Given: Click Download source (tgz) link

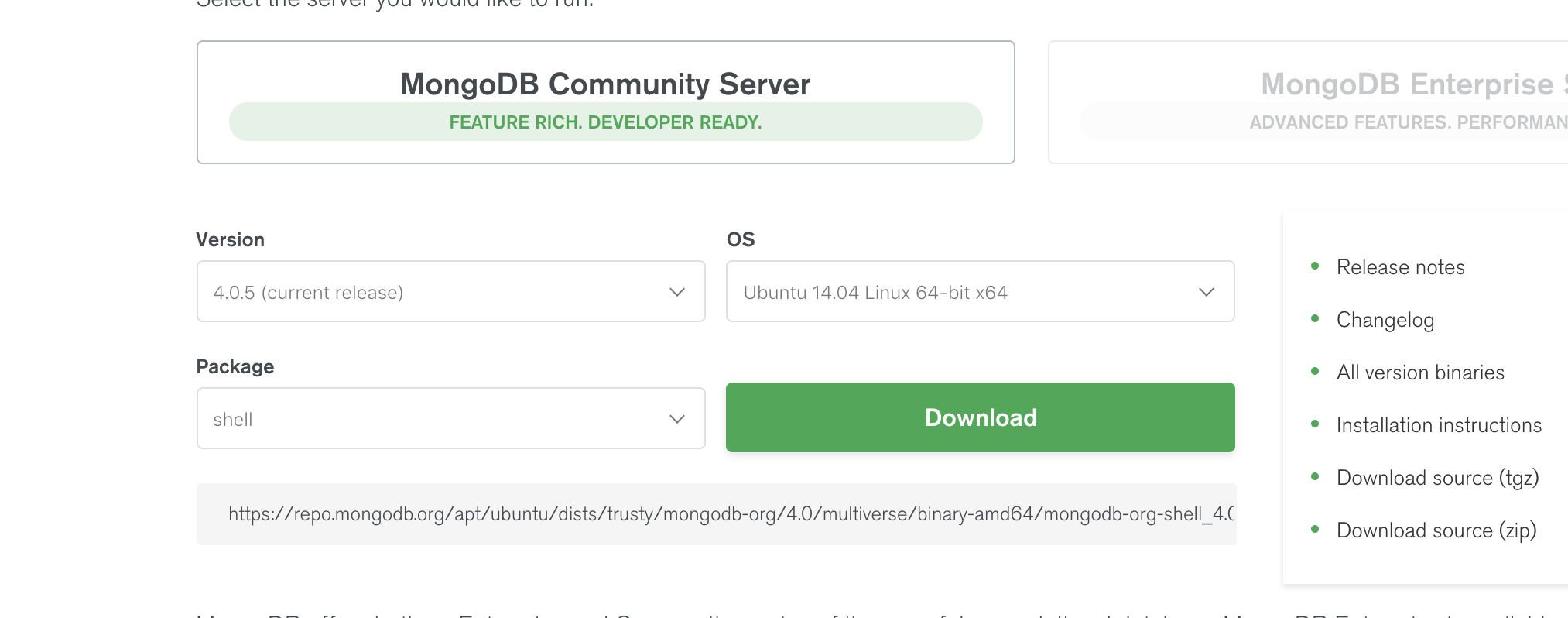Looking at the screenshot, I should point(1437,478).
